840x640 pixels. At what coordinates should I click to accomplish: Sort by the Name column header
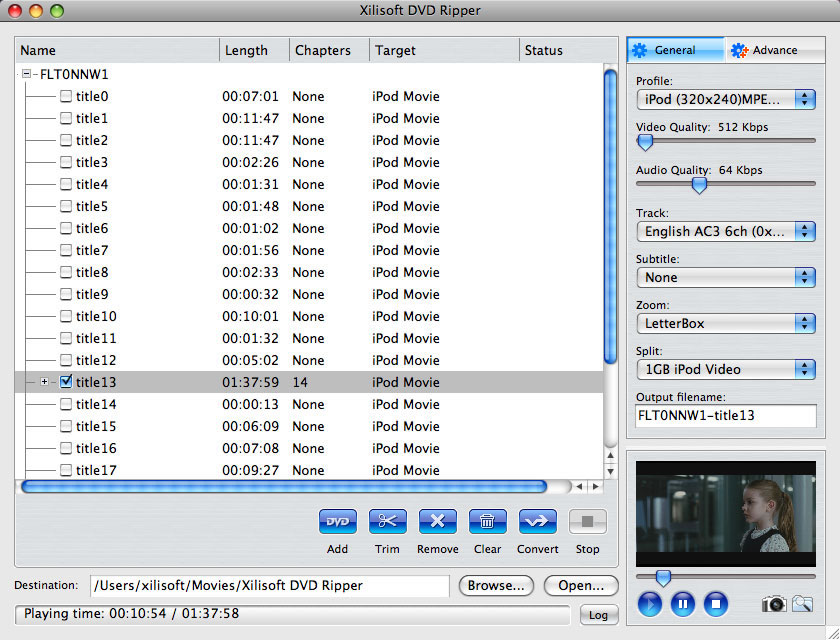tap(117, 50)
